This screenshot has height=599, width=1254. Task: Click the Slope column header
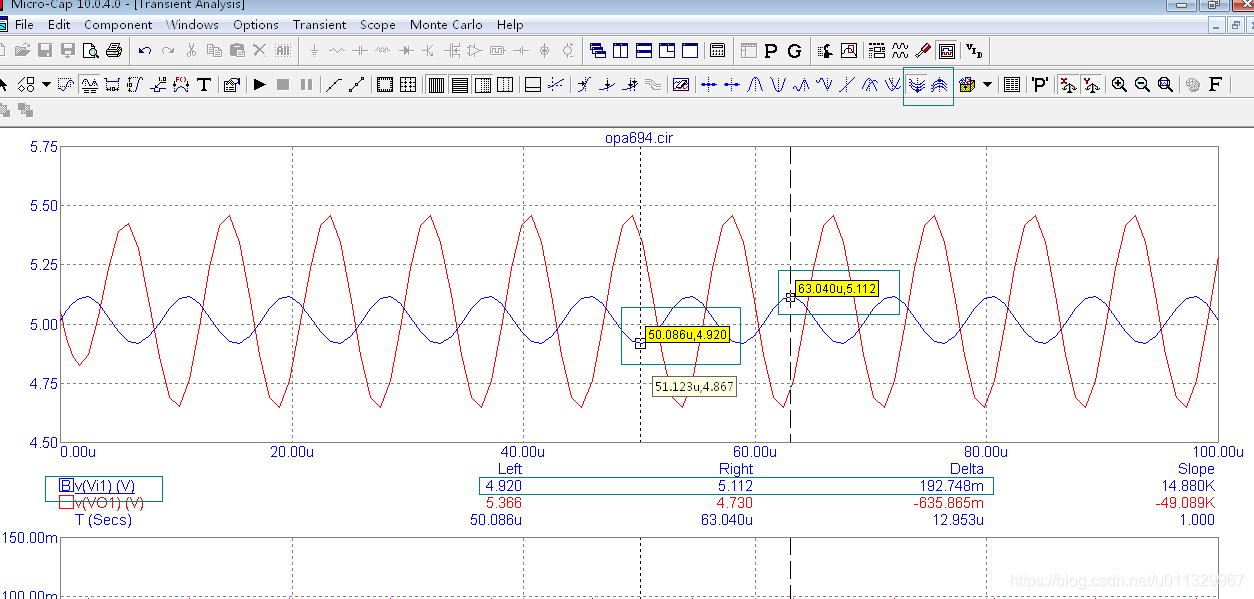pyautogui.click(x=1196, y=469)
